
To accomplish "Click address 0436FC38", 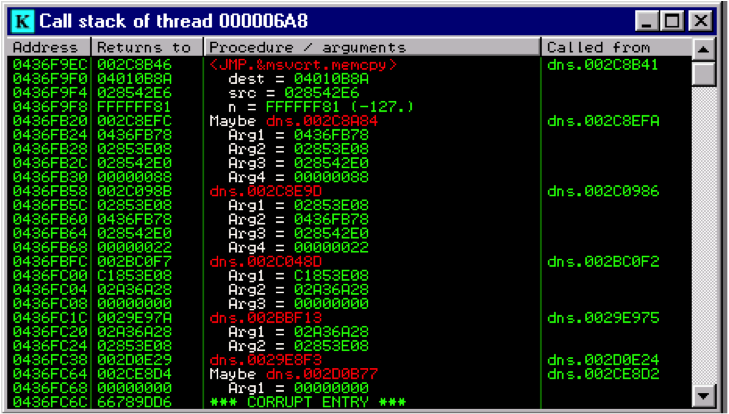I will click(50, 360).
